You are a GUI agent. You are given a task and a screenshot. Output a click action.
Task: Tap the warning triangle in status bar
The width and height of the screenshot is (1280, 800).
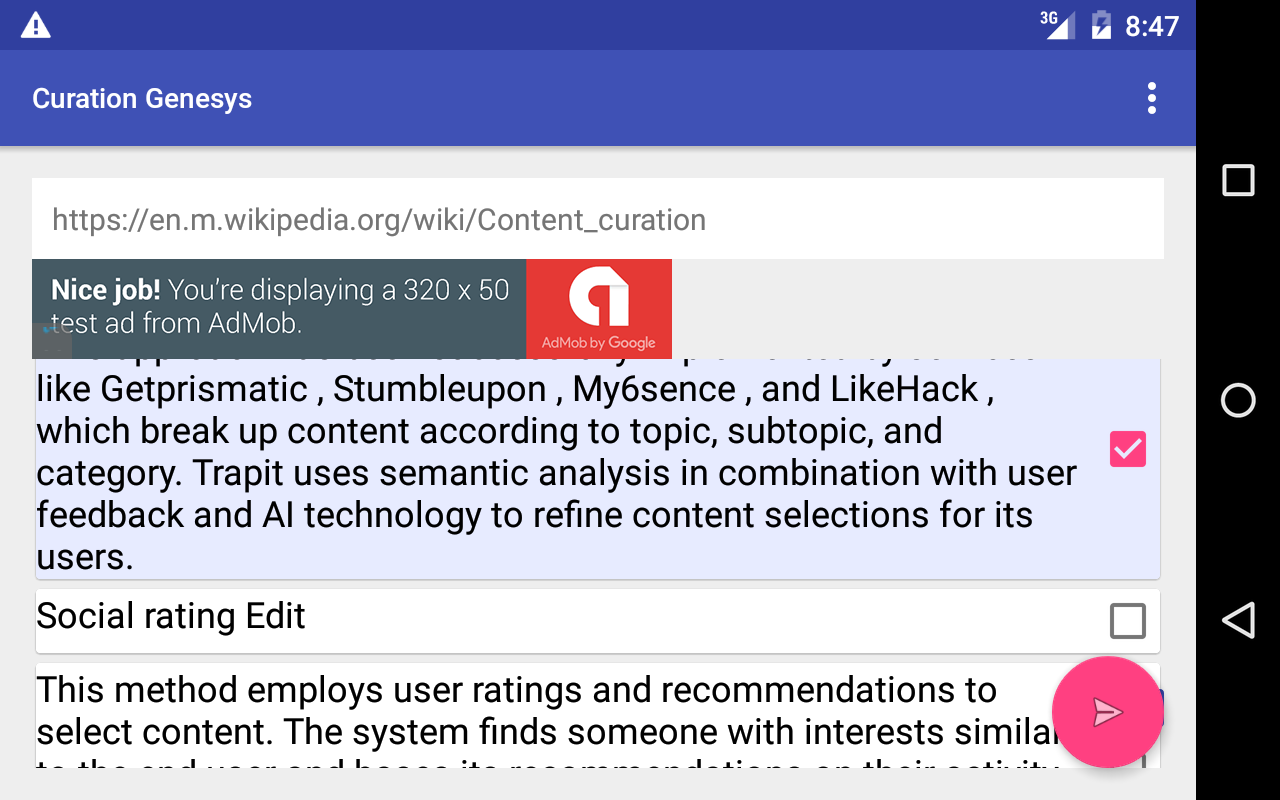pyautogui.click(x=36, y=25)
